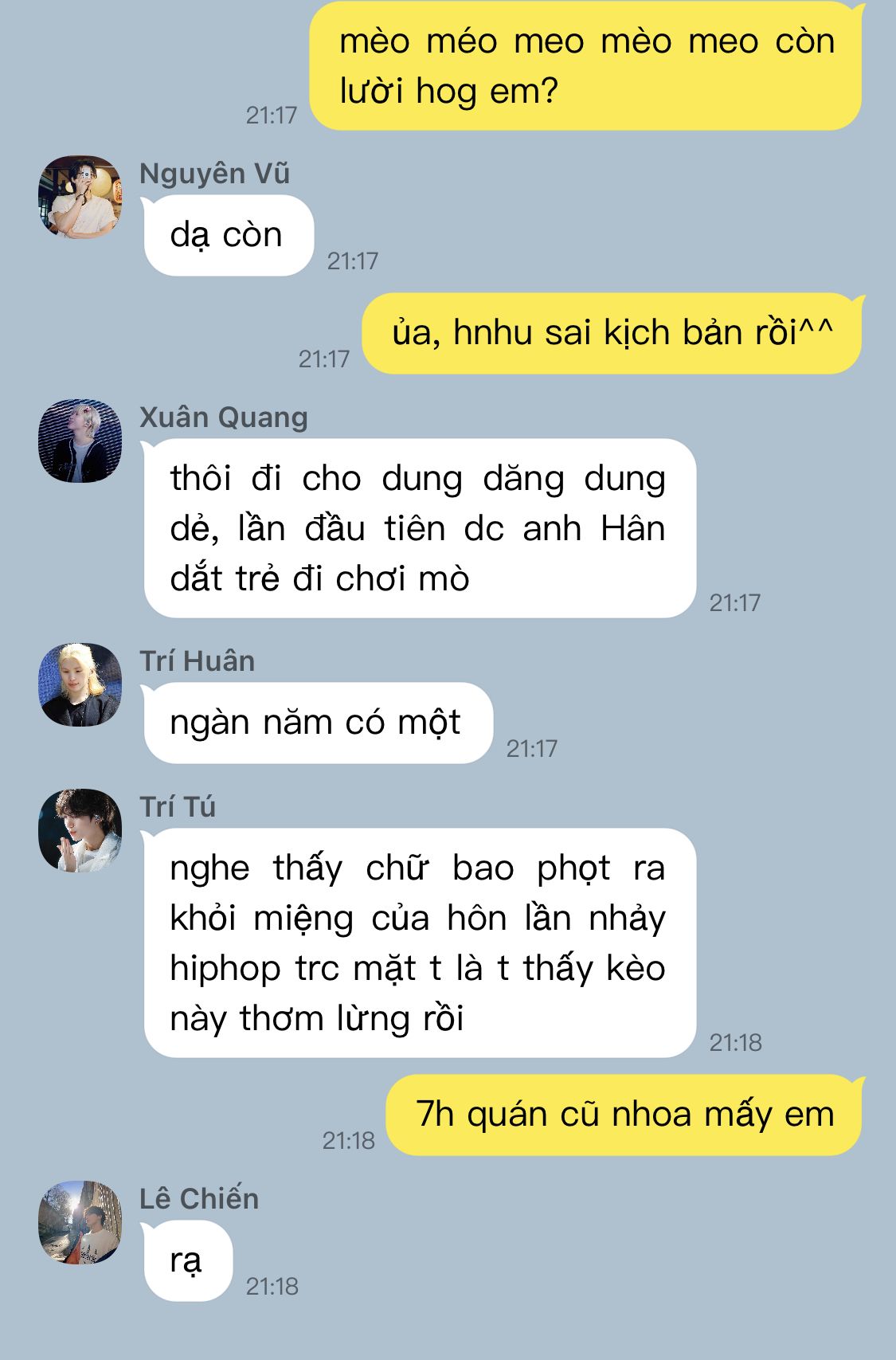
Task: Open Nguyên Vũ's profile avatar
Action: click(x=80, y=197)
